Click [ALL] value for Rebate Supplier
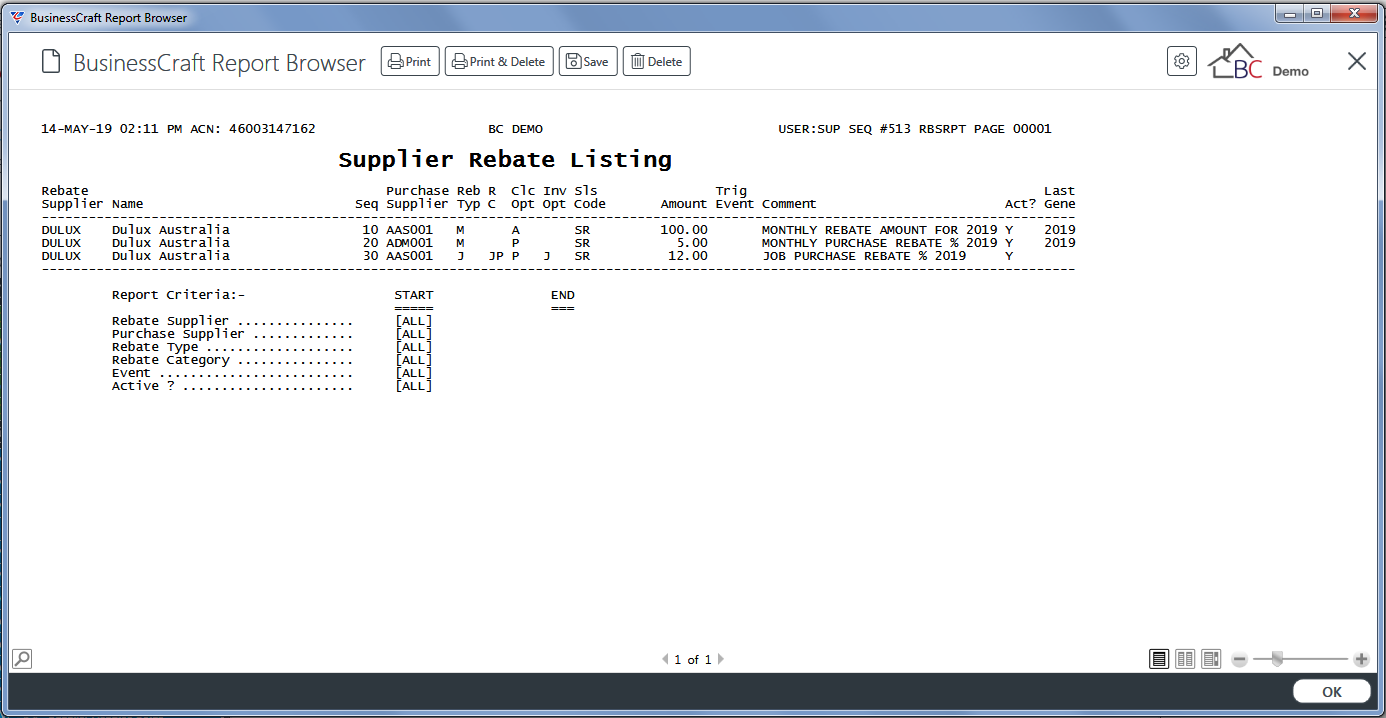This screenshot has height=718, width=1386. [414, 321]
